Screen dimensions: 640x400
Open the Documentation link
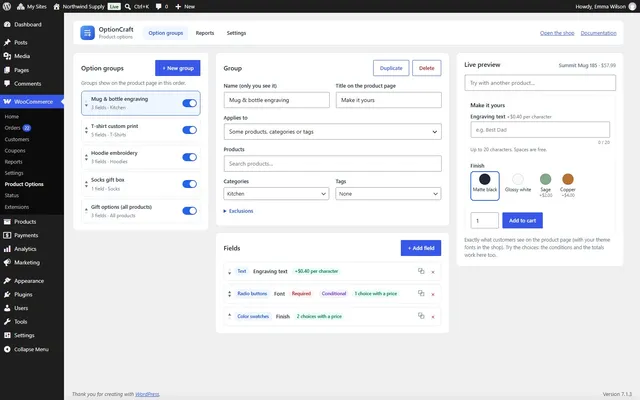pos(598,33)
